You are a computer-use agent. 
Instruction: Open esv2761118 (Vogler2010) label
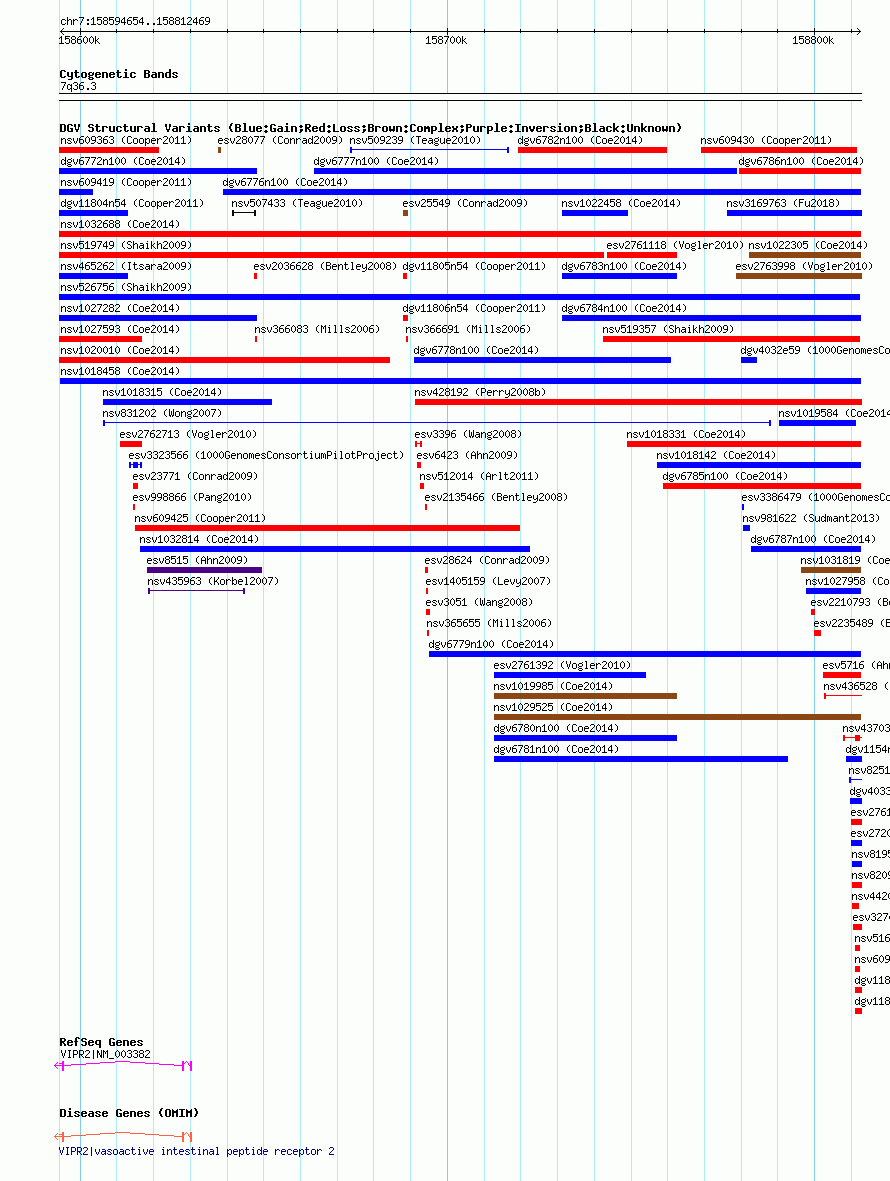click(x=675, y=246)
